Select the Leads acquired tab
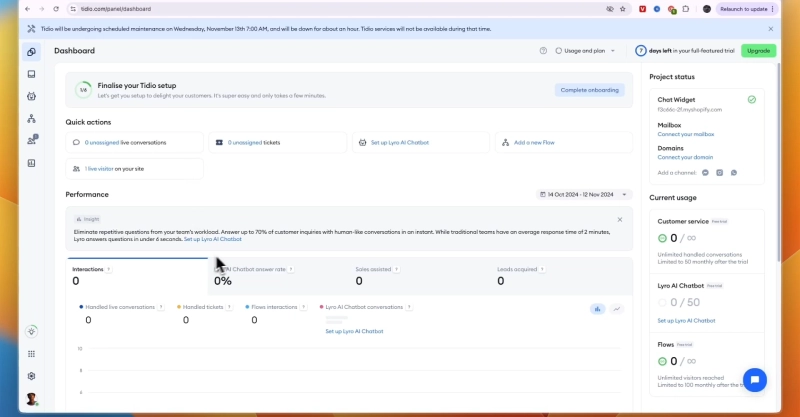 coord(562,277)
